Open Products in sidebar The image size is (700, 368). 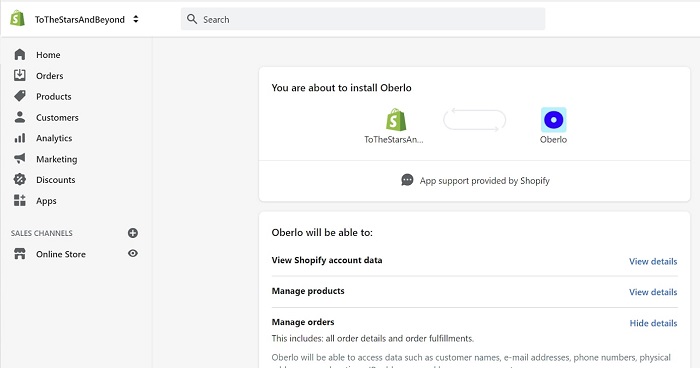[54, 96]
